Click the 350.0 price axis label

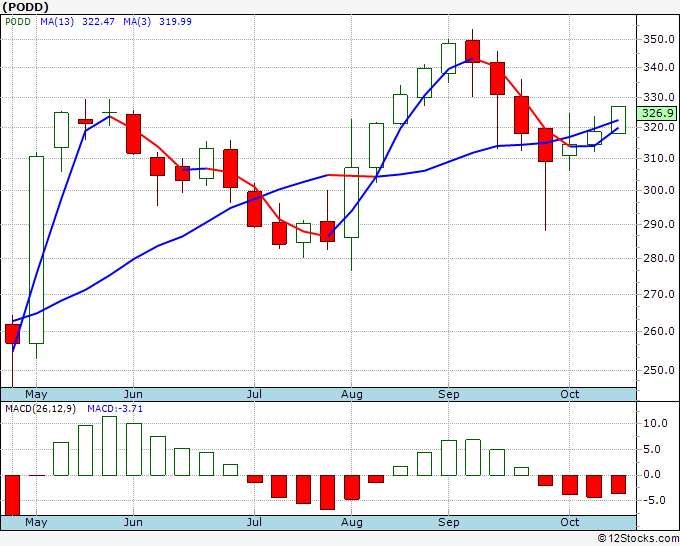coord(658,39)
